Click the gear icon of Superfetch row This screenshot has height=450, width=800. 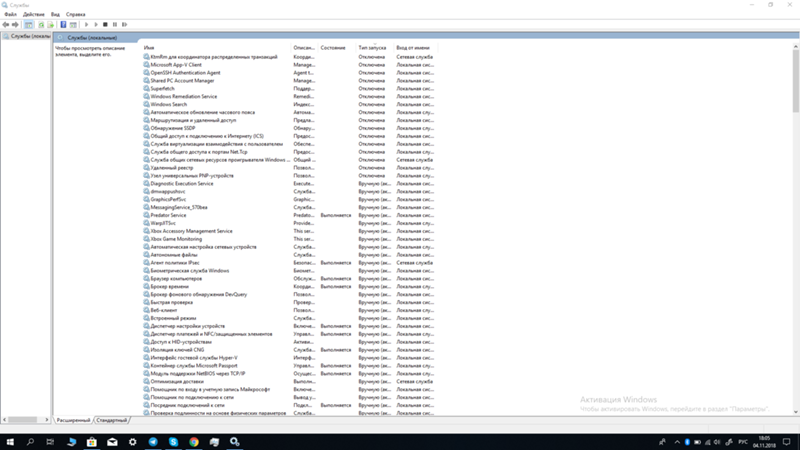click(x=146, y=88)
